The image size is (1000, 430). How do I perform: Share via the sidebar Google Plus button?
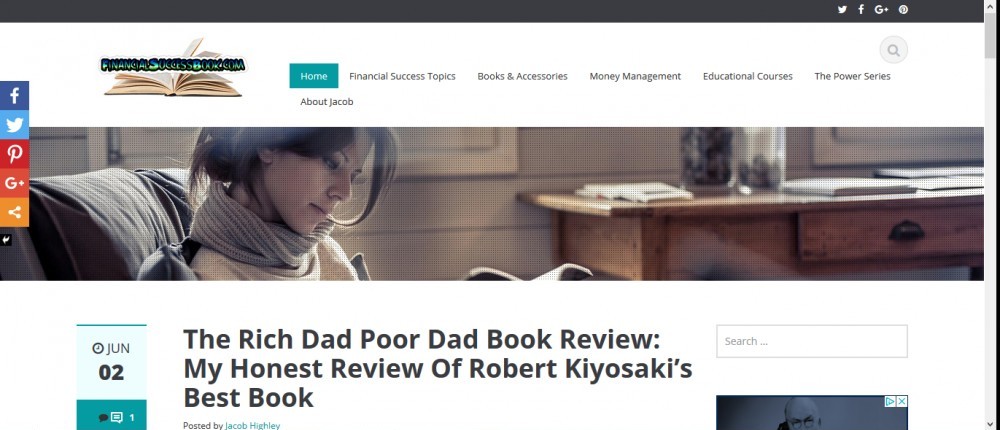(14, 183)
